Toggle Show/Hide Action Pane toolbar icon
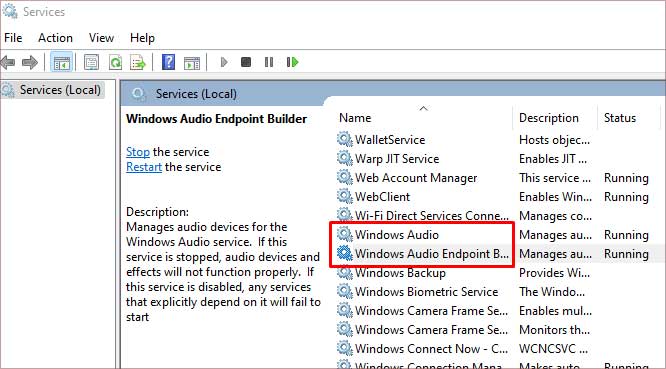Screen dimensions: 666x369 [x=192, y=63]
